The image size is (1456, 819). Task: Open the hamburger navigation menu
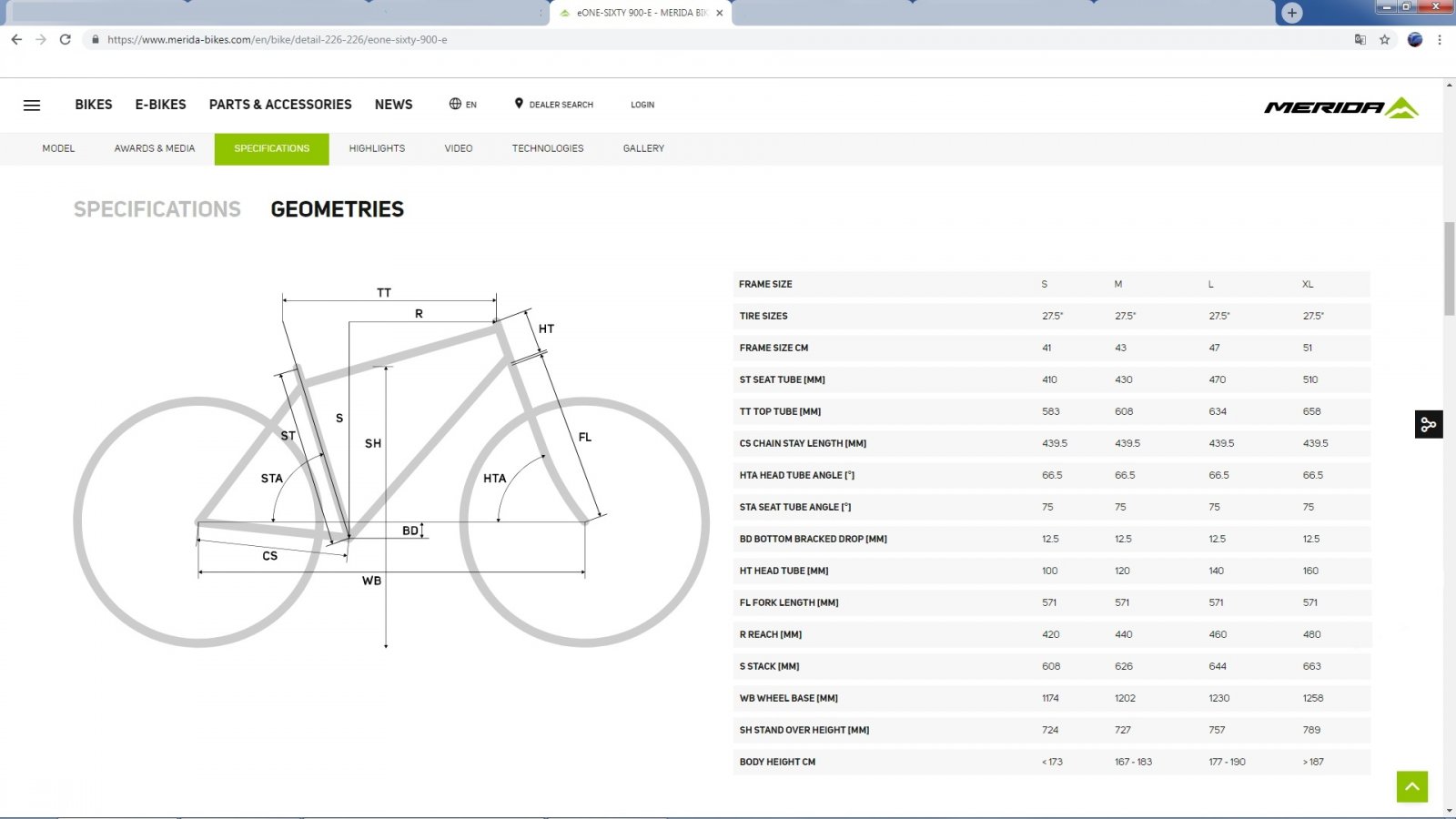[32, 105]
